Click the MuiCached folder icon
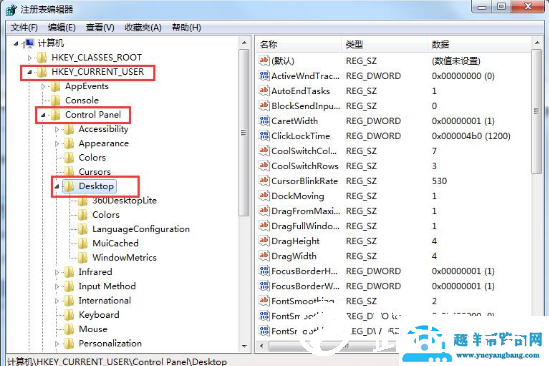 83,243
